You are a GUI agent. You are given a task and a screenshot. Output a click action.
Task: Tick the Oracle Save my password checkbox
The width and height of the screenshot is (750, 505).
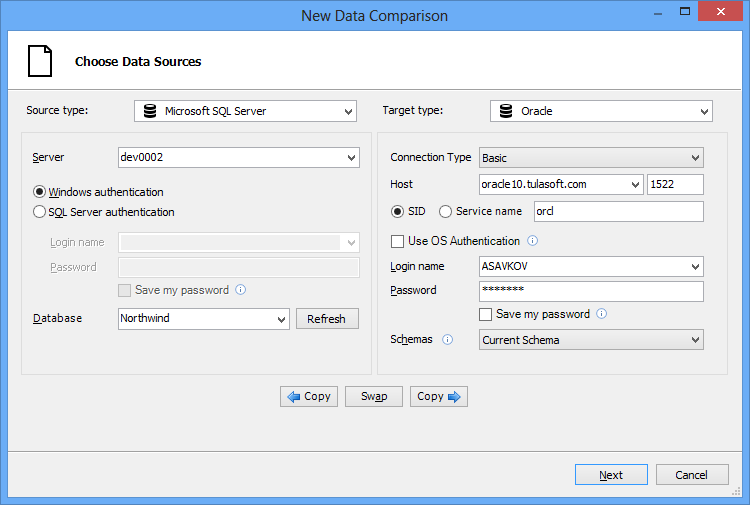coord(485,314)
